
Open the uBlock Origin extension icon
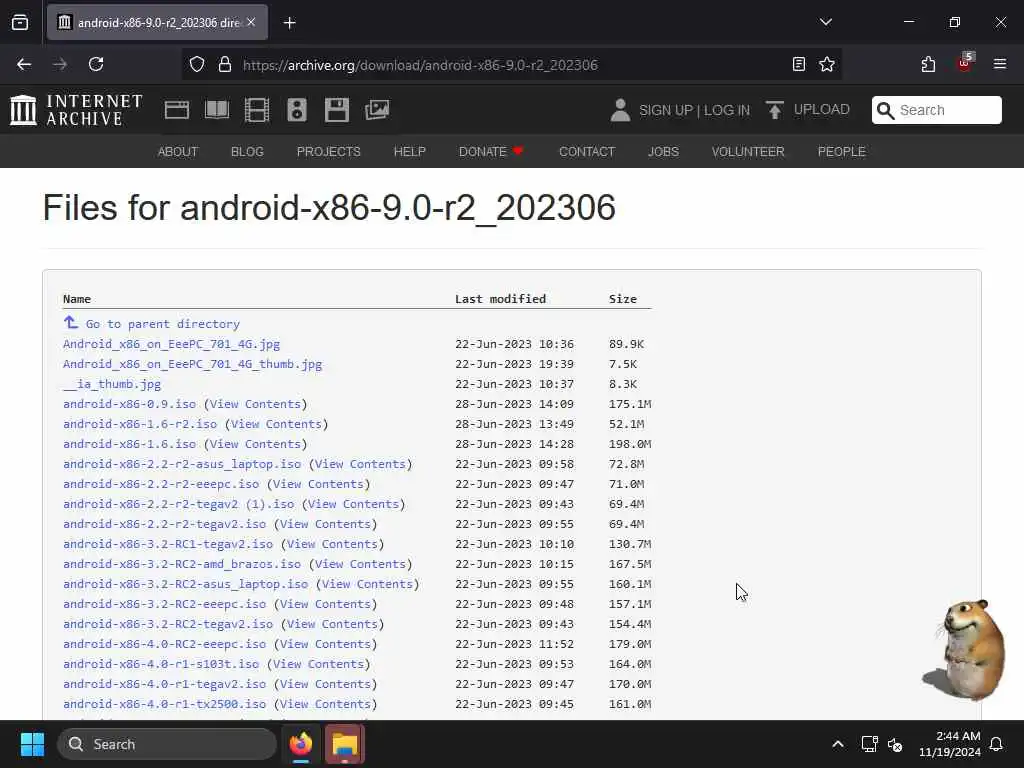coord(965,63)
